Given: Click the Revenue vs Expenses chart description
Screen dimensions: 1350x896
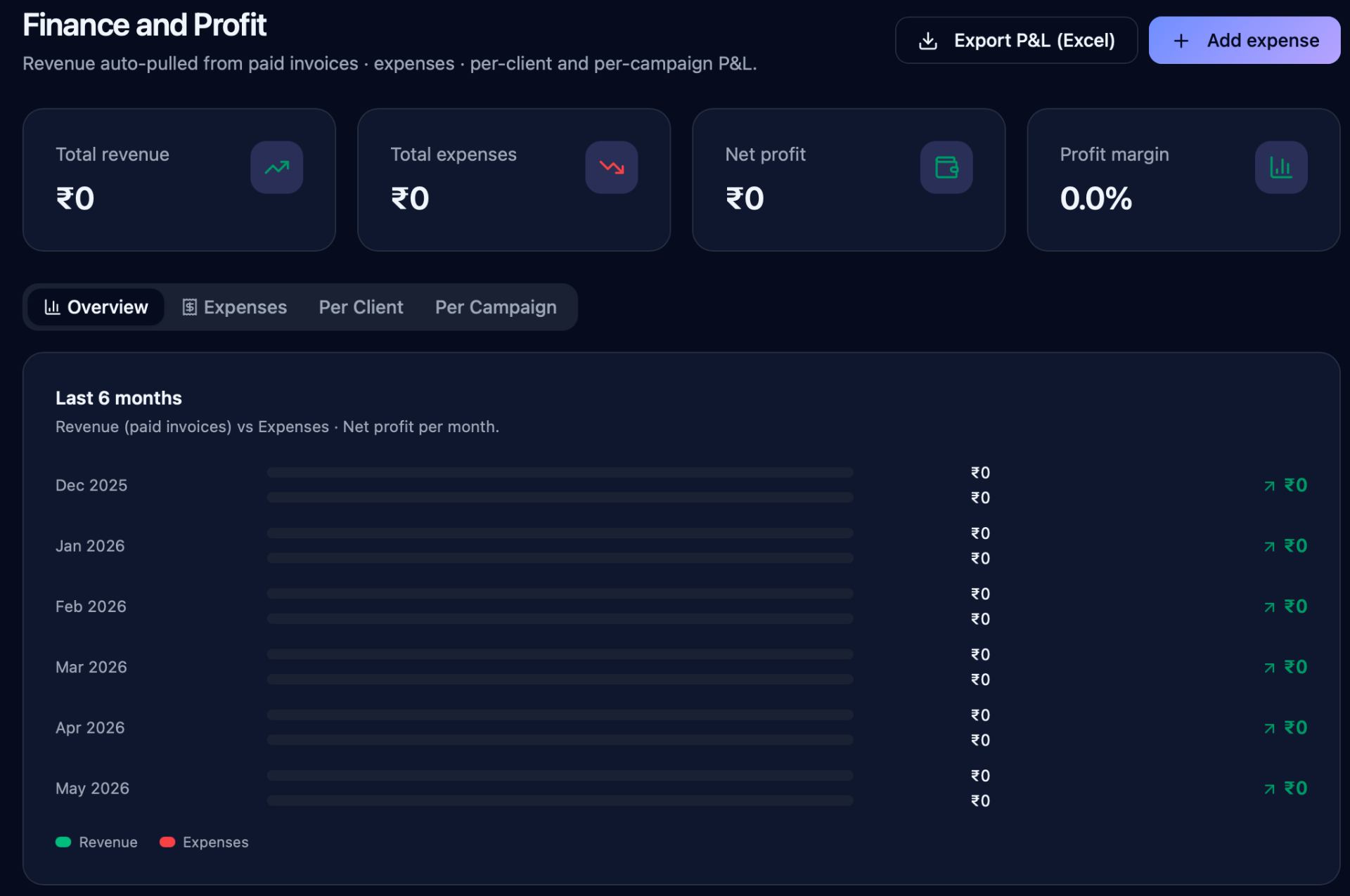Looking at the screenshot, I should 277,427.
